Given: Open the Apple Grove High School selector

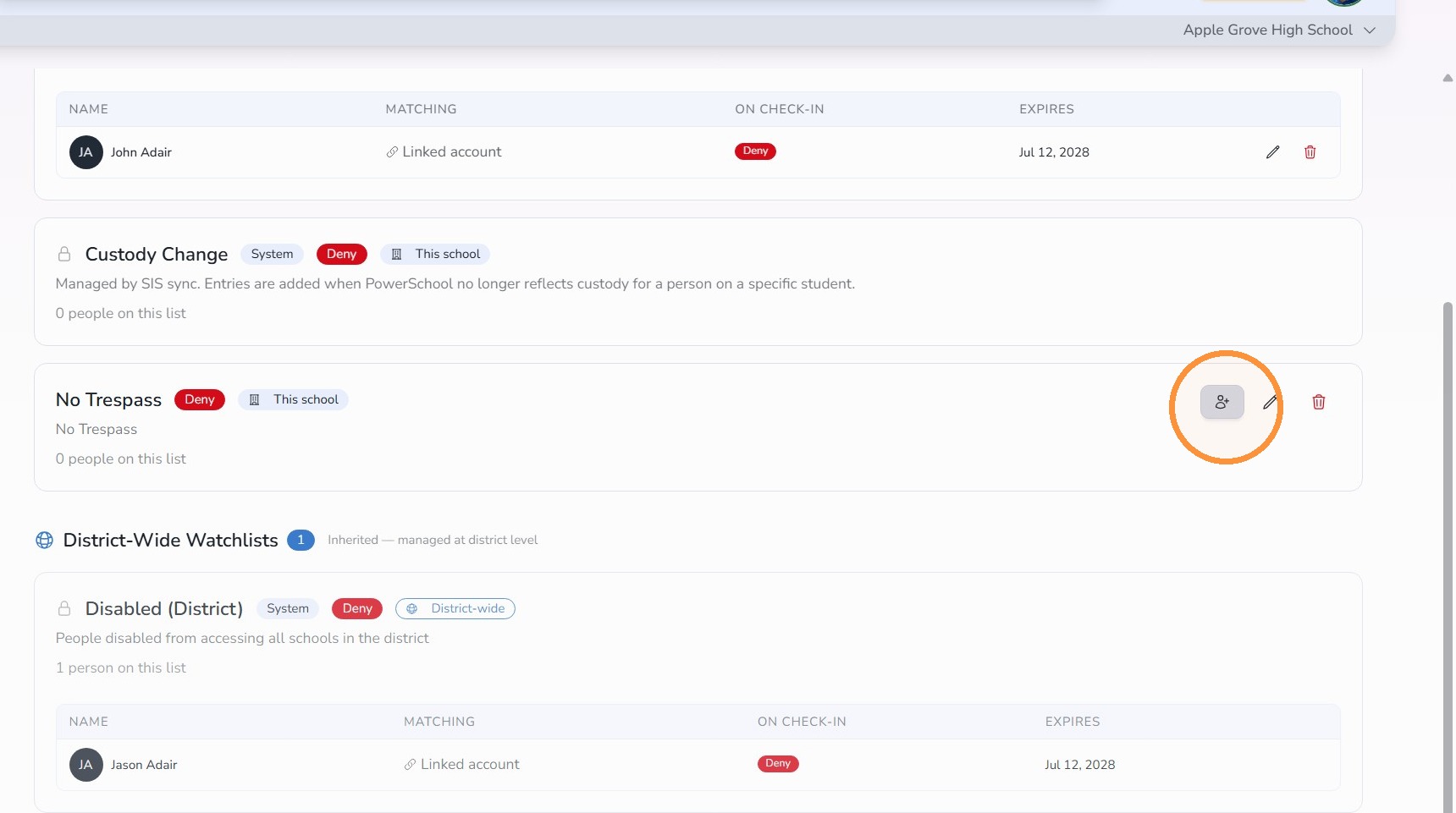Looking at the screenshot, I should point(1278,30).
